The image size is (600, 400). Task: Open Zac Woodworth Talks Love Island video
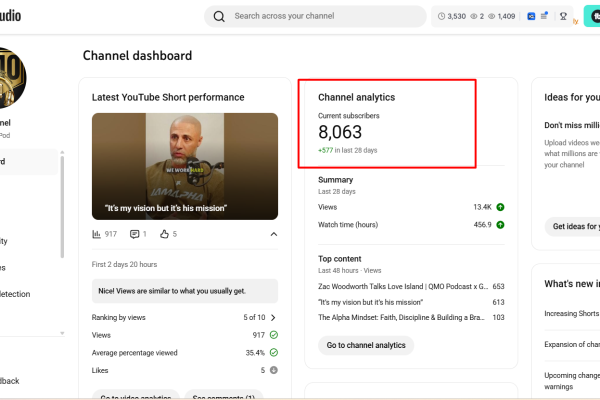click(x=400, y=286)
